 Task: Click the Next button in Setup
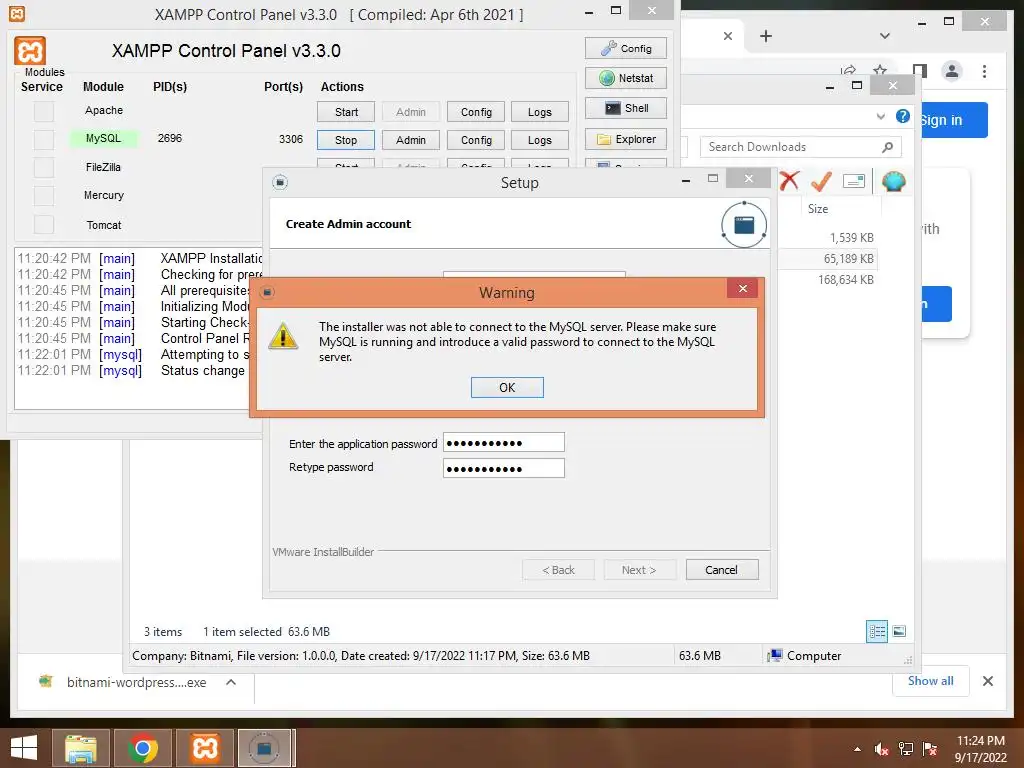pyautogui.click(x=639, y=569)
